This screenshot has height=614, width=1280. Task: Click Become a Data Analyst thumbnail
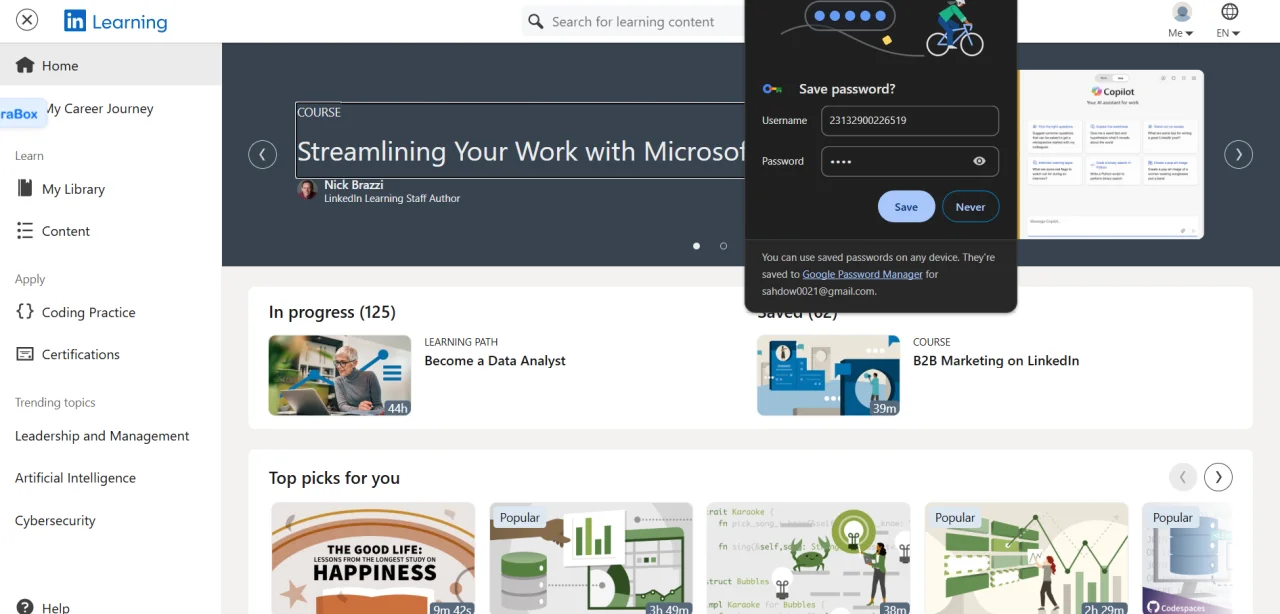pos(340,375)
